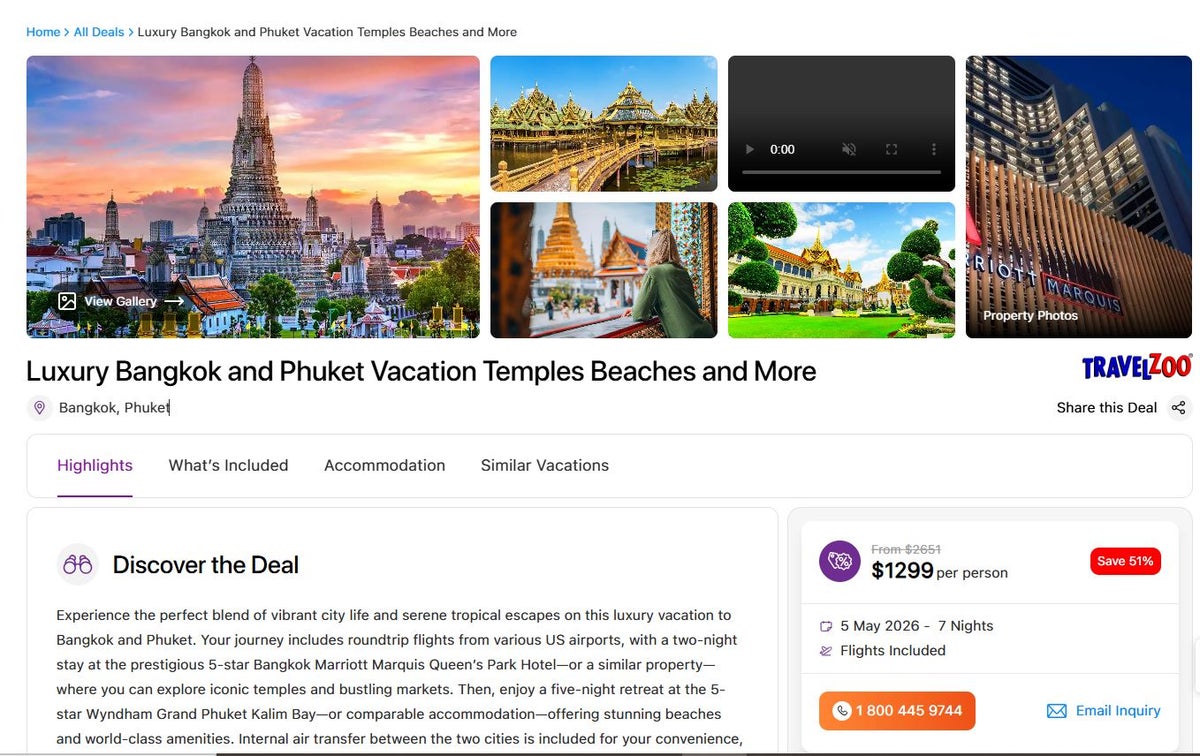Click the location pin icon next to Bangkok, Phuket
This screenshot has width=1200, height=756.
point(39,408)
